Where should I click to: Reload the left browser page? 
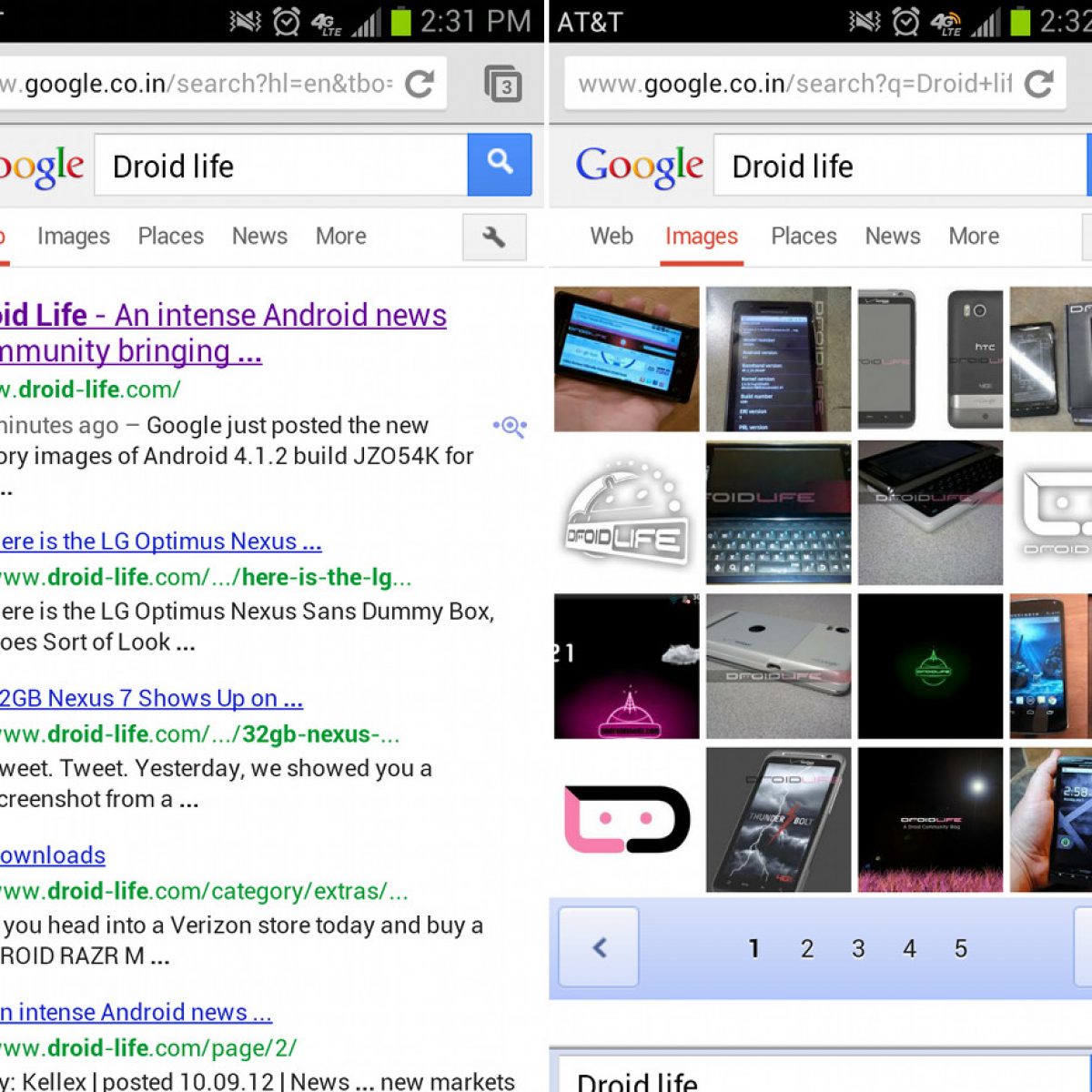click(420, 84)
